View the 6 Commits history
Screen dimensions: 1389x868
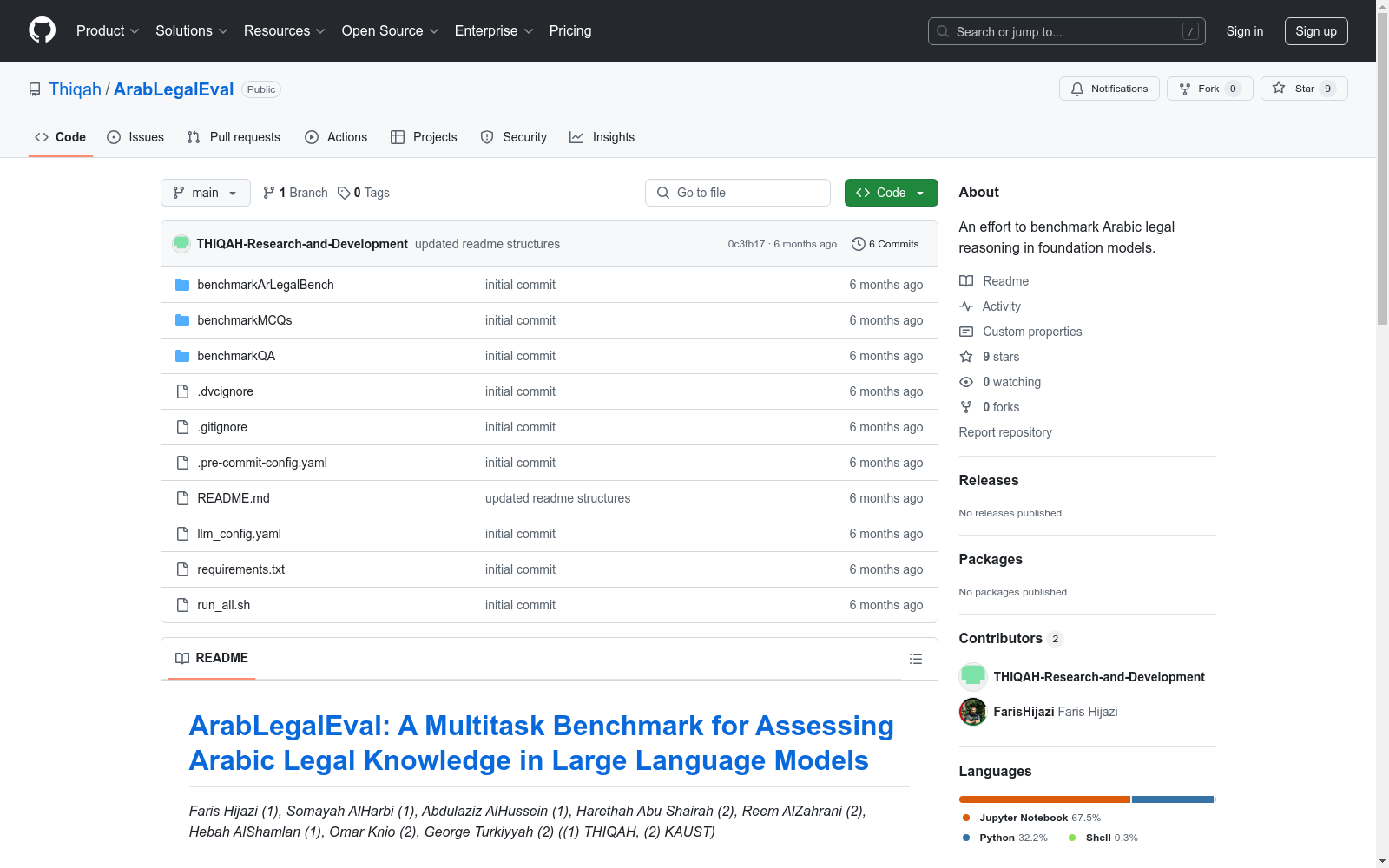(x=885, y=244)
